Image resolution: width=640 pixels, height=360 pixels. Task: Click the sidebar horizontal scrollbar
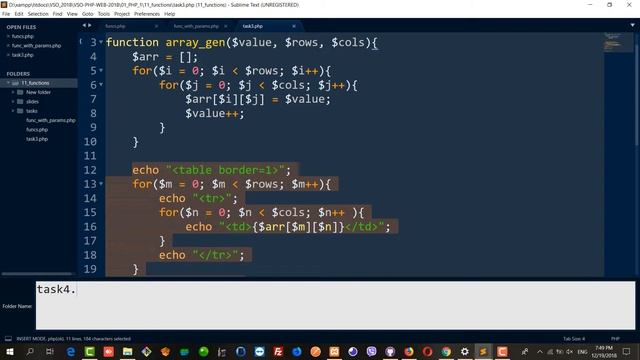[x=37, y=273]
